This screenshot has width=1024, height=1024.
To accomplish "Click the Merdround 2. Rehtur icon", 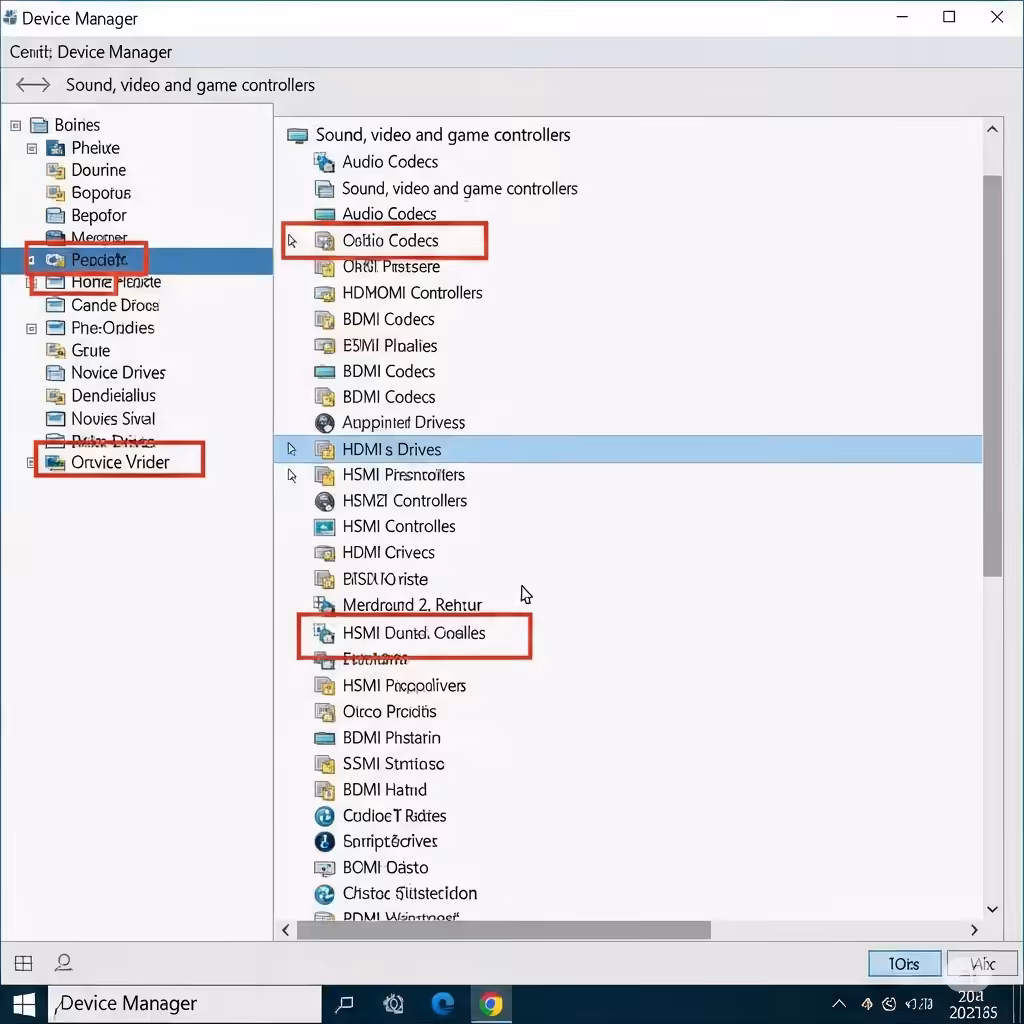I will click(x=324, y=605).
